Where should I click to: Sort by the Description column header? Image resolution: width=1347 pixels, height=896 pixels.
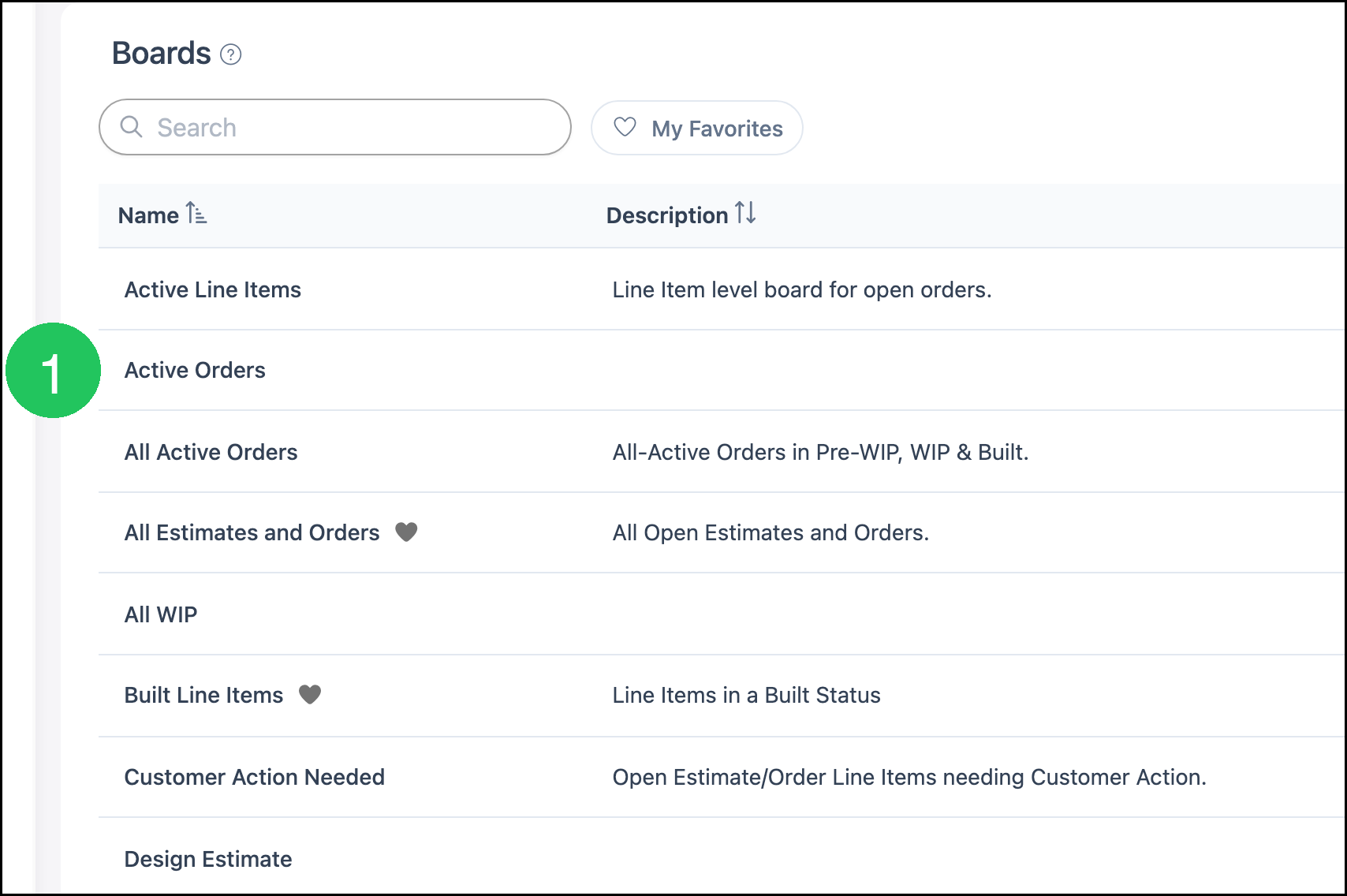(667, 215)
